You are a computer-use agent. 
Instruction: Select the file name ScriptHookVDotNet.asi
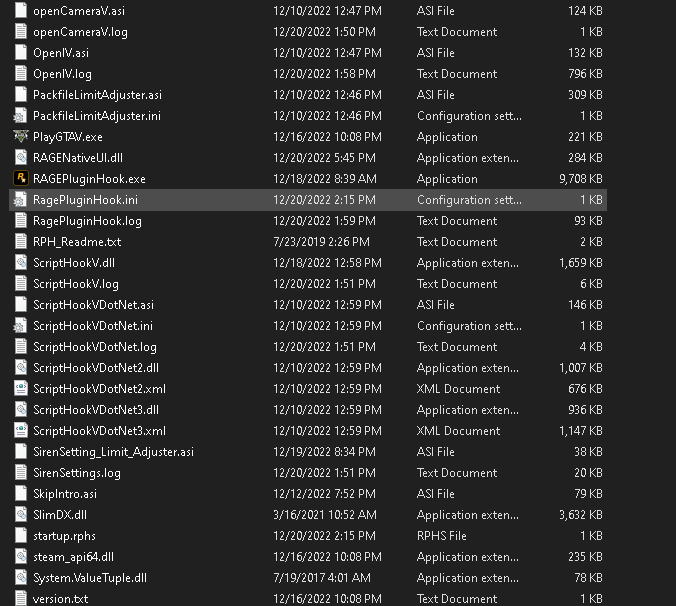pos(94,305)
